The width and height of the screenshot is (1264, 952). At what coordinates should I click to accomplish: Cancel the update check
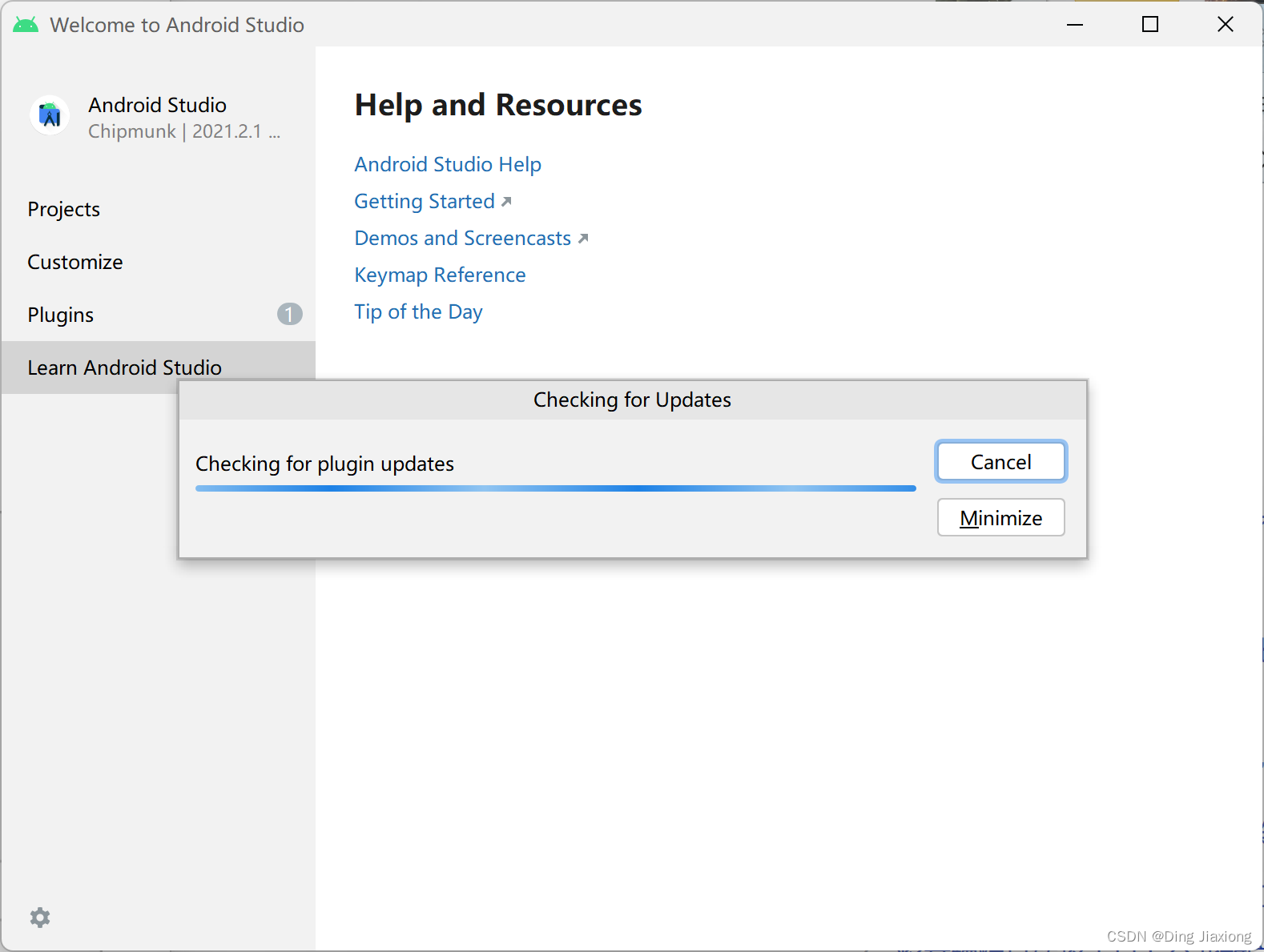point(1001,462)
